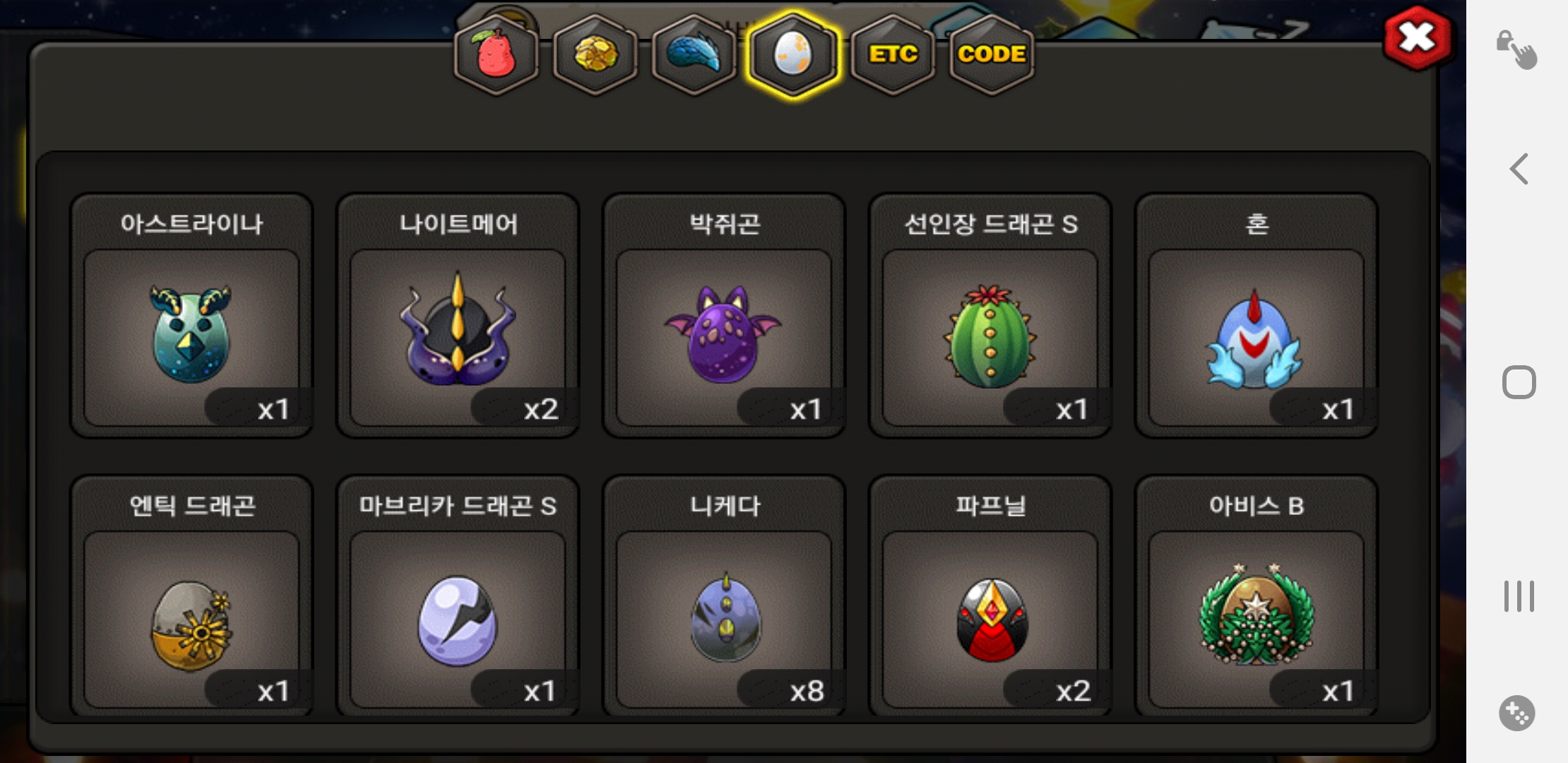Screen dimensions: 1568x763
Task: Open the blue dragon scale tab
Action: 694,54
